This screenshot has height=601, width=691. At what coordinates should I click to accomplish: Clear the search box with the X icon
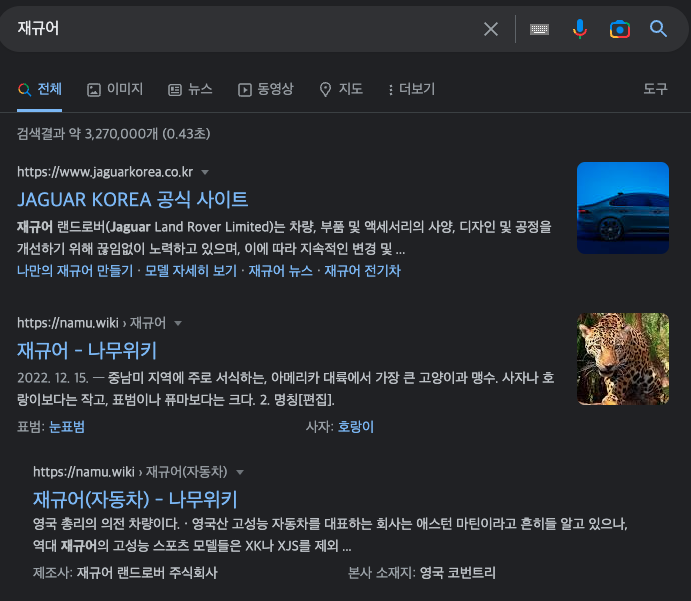(490, 29)
